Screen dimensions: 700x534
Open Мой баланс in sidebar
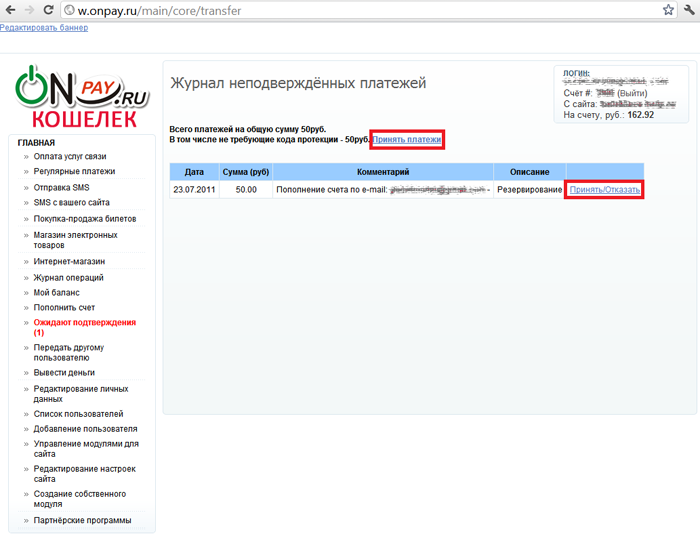(x=57, y=293)
